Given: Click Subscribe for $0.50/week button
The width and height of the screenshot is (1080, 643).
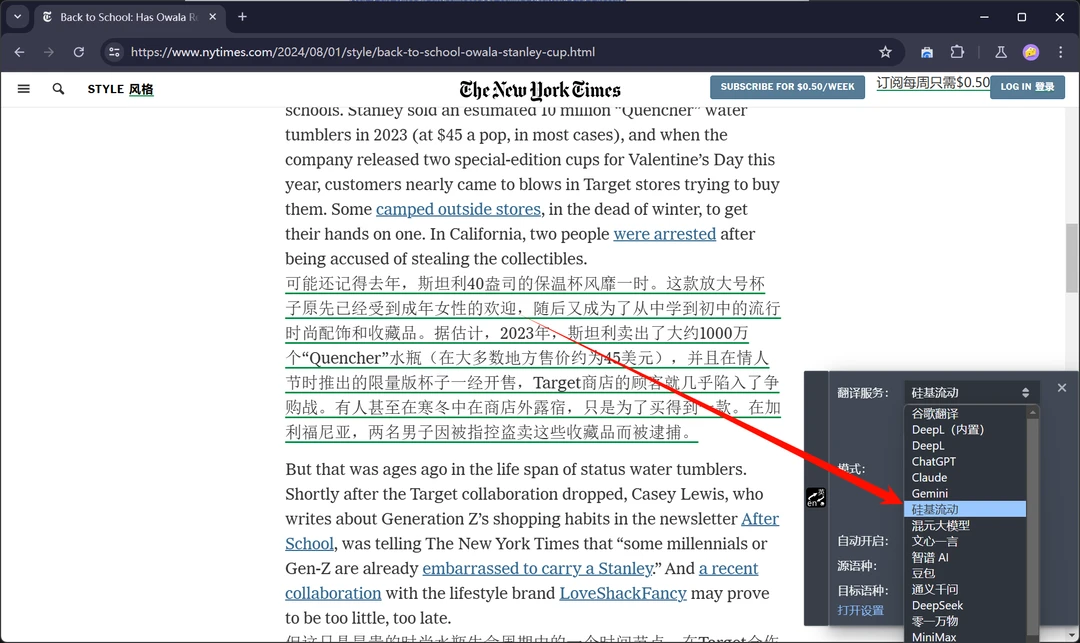Looking at the screenshot, I should [787, 87].
